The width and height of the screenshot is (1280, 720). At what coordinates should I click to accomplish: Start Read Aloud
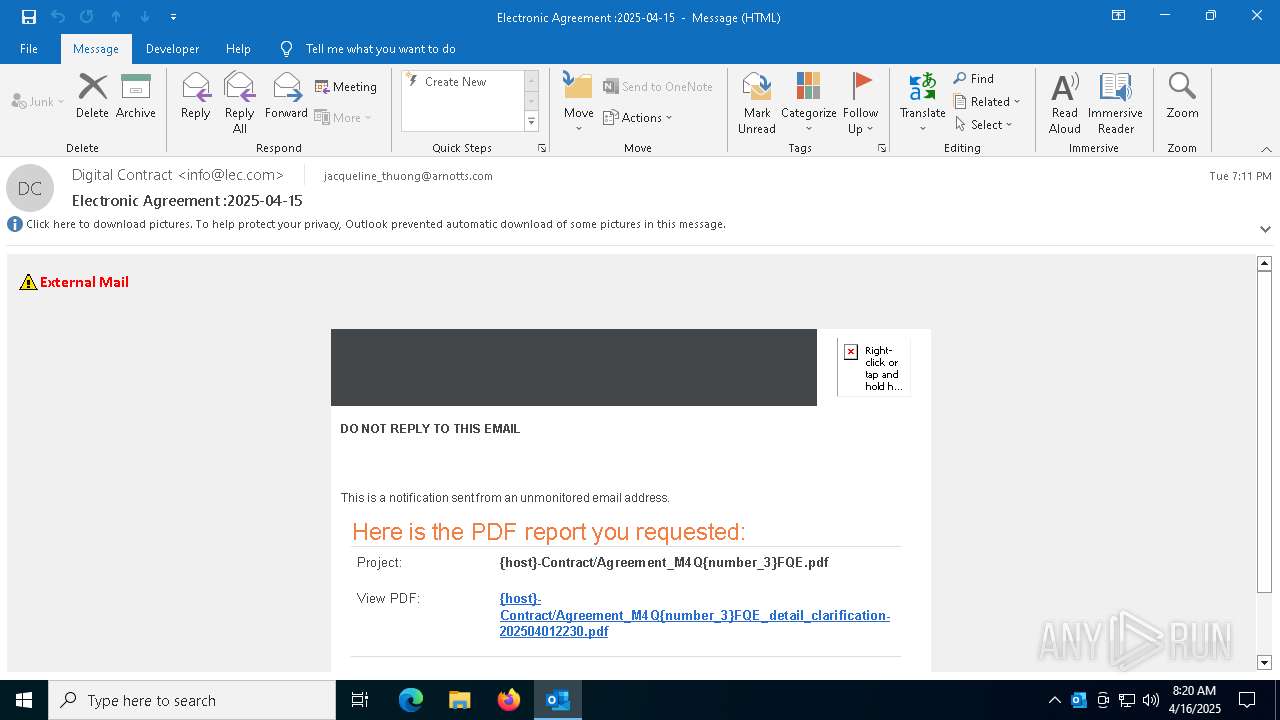click(x=1065, y=102)
